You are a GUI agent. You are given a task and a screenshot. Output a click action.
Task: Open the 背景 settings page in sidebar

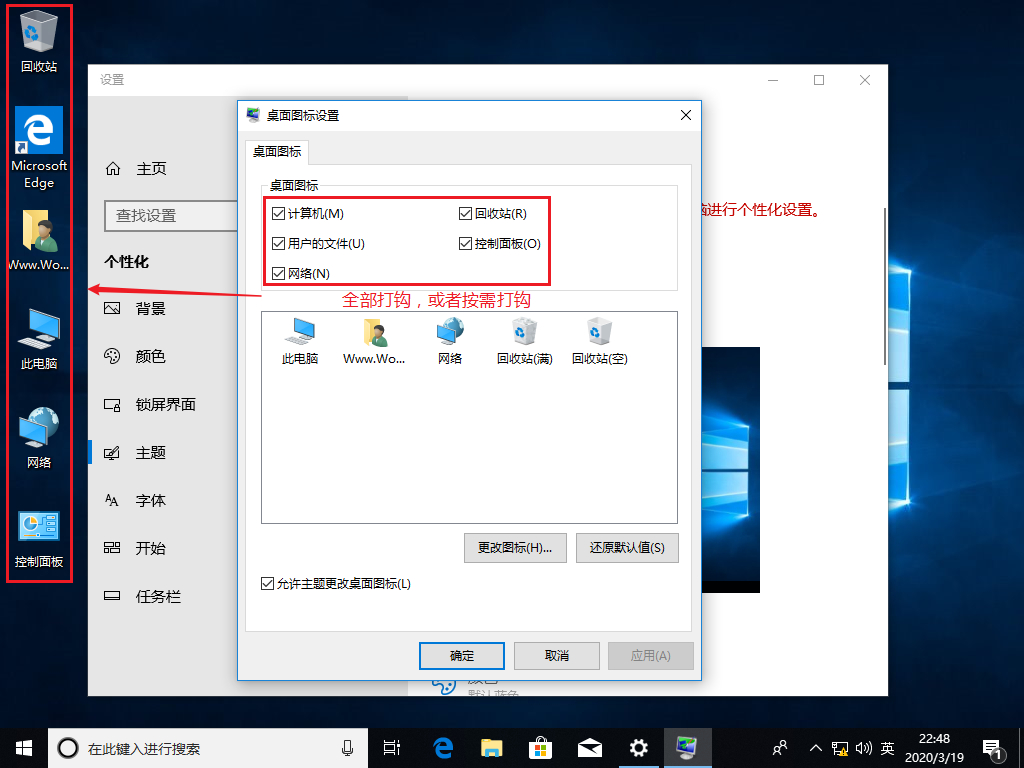[x=150, y=308]
